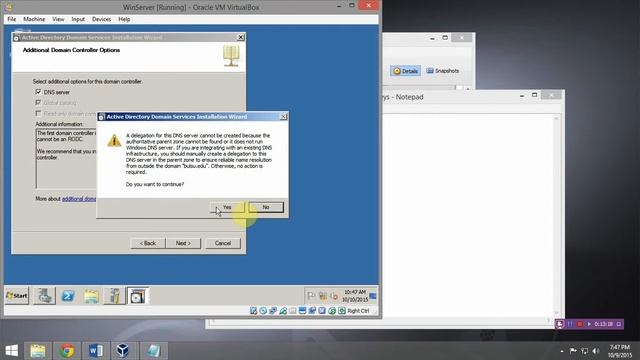Open the File menu in VirtualBox
The height and width of the screenshot is (360, 640).
[11, 19]
